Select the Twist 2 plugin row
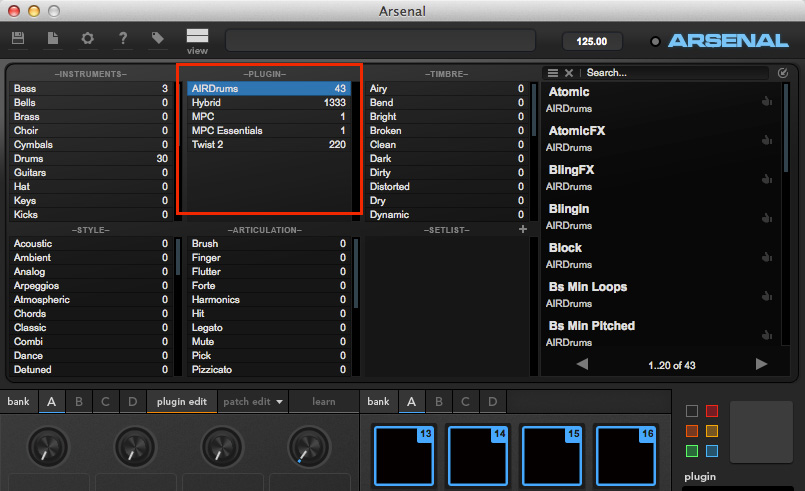Viewport: 805px width, 491px height. tap(269, 144)
